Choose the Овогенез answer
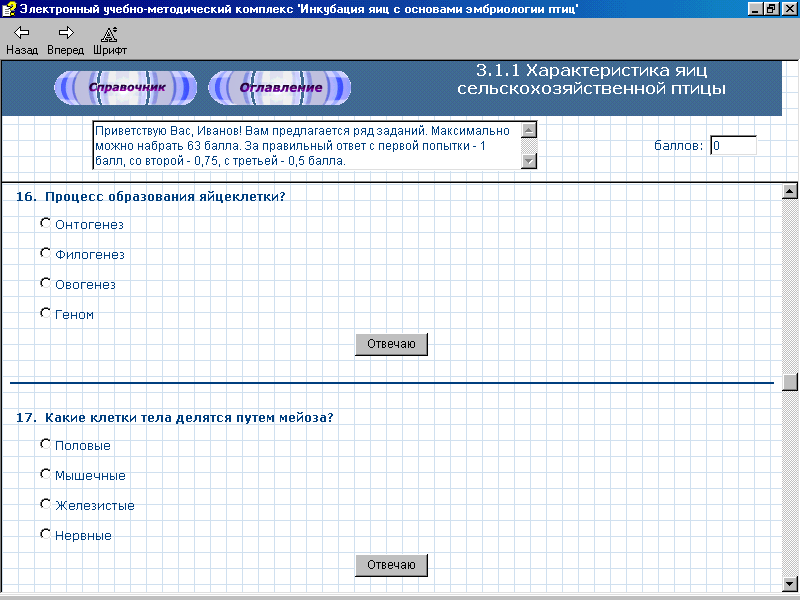This screenshot has height=600, width=800. pos(45,283)
